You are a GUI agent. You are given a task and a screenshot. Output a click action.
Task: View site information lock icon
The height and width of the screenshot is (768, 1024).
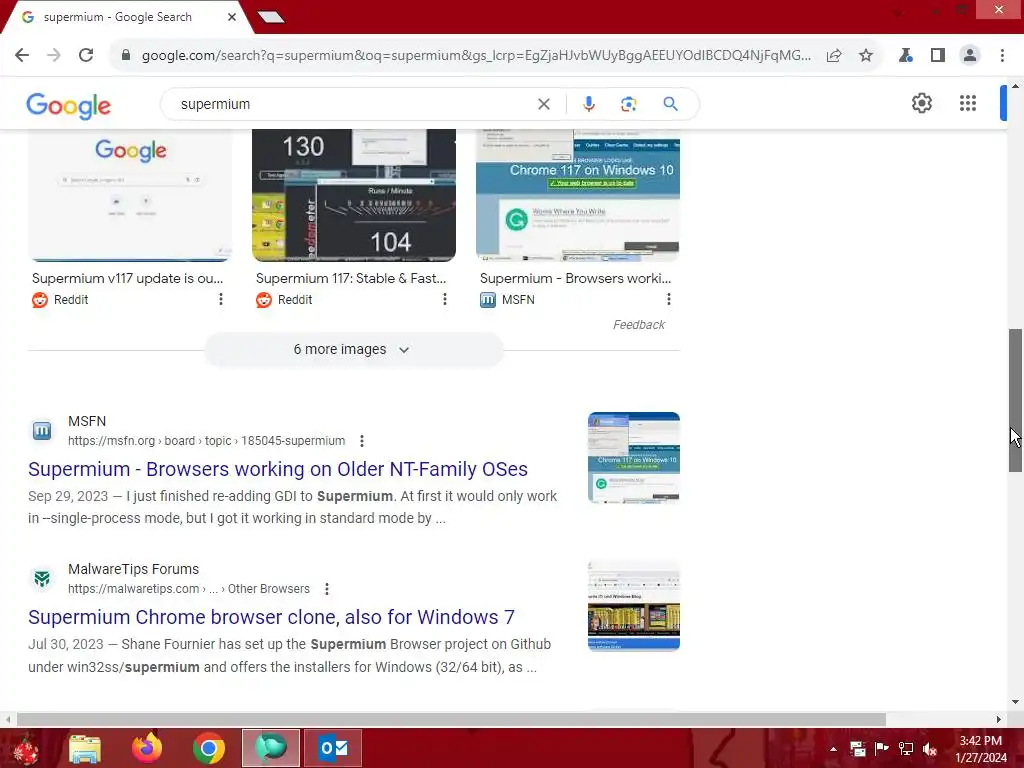pyautogui.click(x=126, y=56)
